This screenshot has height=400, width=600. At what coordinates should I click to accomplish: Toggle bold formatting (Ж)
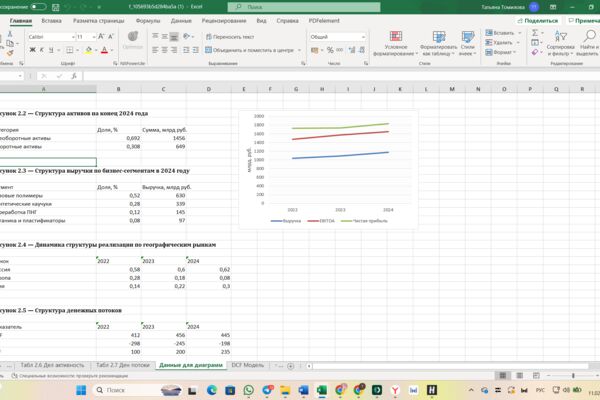(x=33, y=50)
